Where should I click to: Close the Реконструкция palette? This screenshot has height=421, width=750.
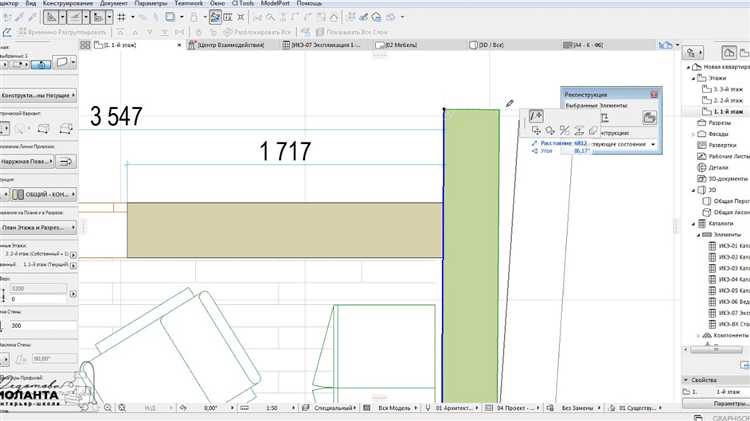pos(654,95)
